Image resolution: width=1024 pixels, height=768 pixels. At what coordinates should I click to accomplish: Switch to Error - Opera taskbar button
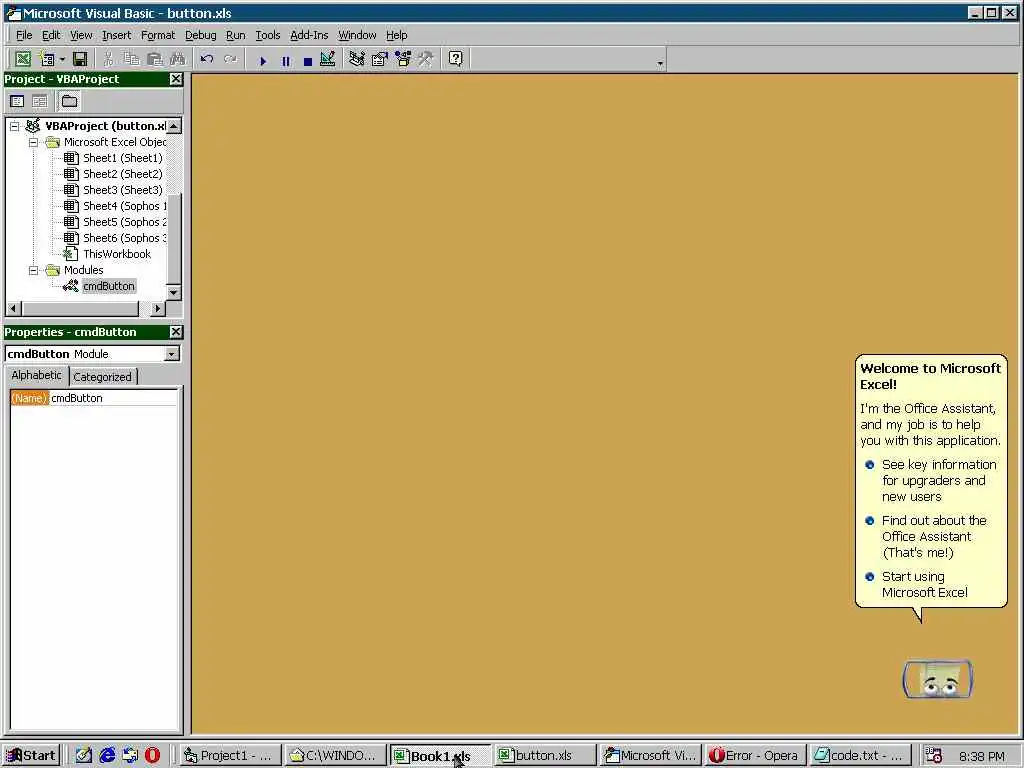point(754,756)
